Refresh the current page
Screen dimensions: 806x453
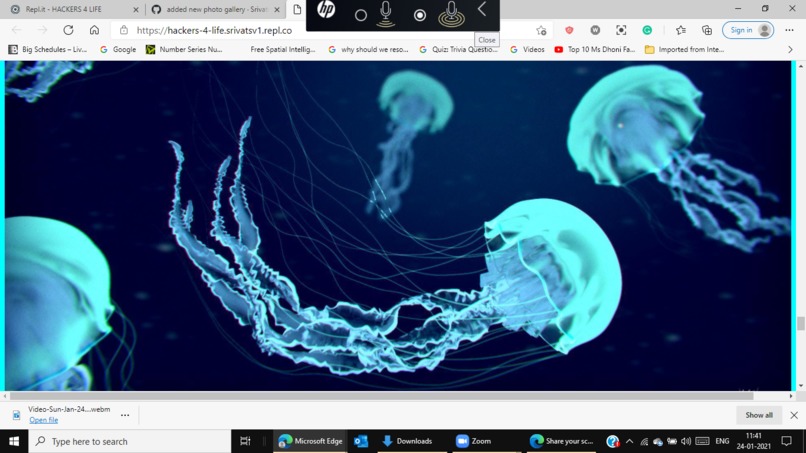[68, 30]
